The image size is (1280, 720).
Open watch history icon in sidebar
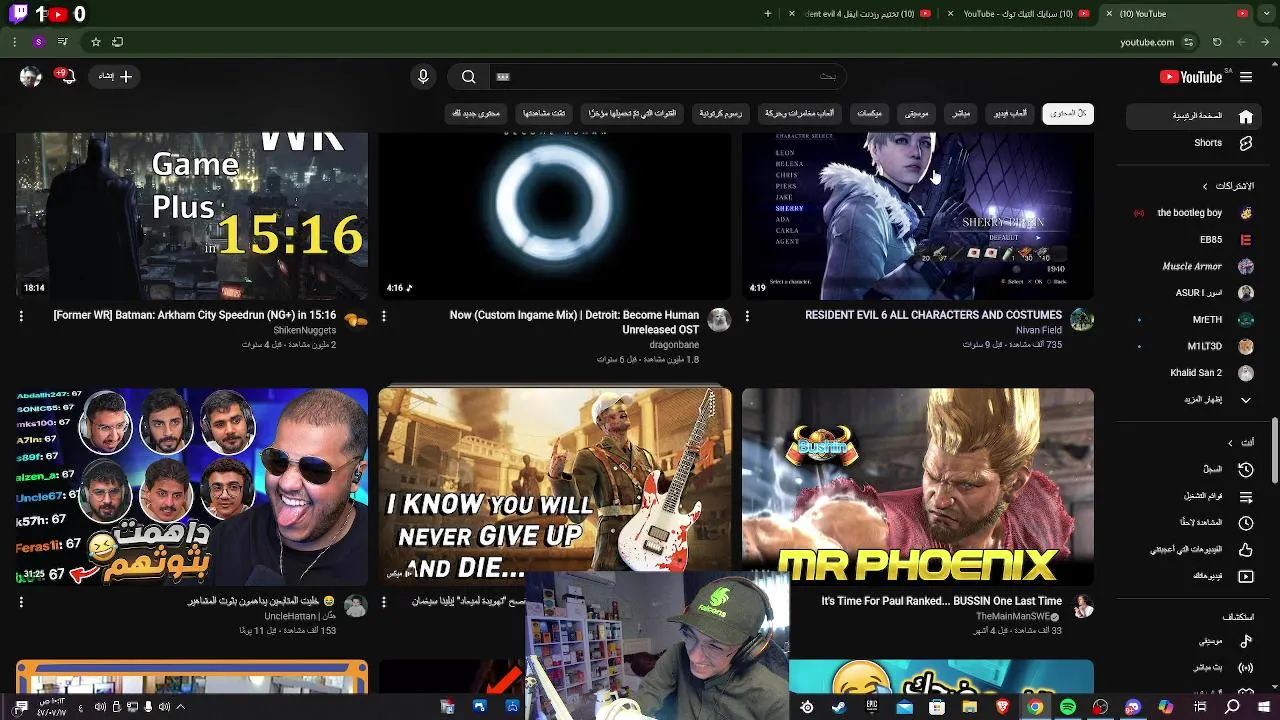(x=1246, y=469)
